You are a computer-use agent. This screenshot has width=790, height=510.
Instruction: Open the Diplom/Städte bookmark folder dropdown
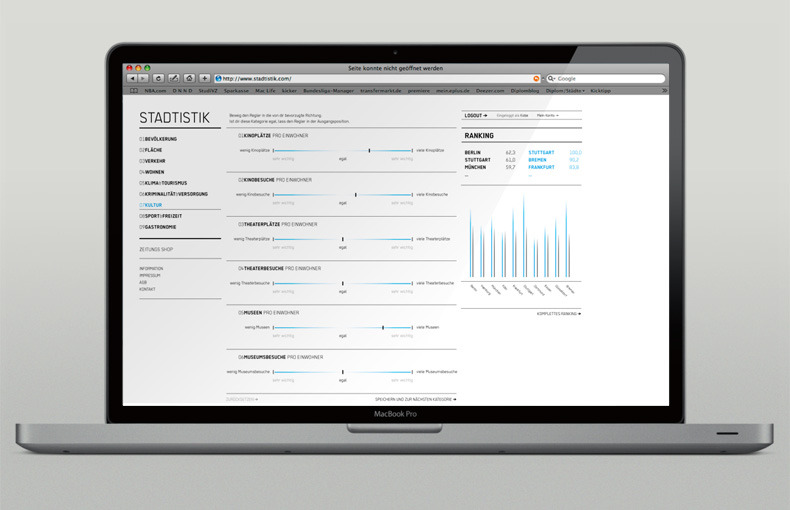pyautogui.click(x=565, y=89)
